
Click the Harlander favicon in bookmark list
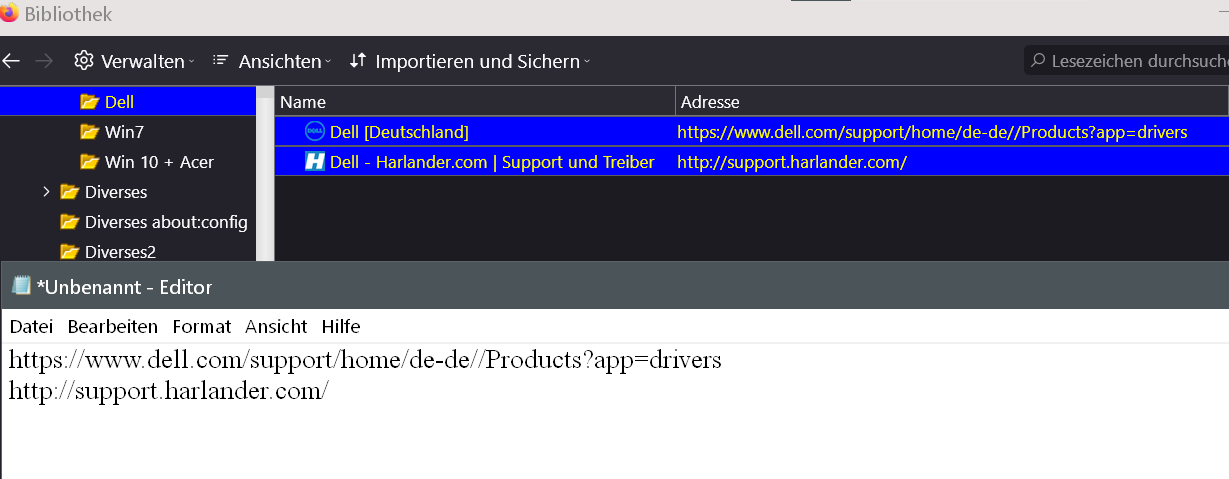[314, 162]
